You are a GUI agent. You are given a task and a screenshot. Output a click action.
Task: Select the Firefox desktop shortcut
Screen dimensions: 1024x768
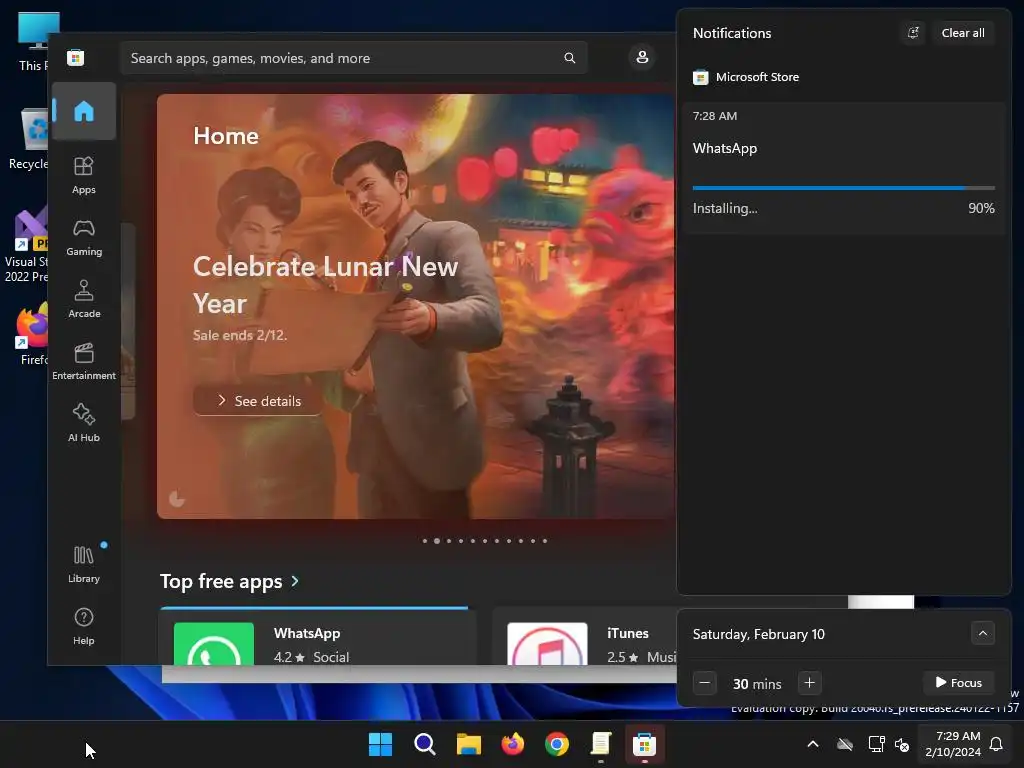(31, 334)
